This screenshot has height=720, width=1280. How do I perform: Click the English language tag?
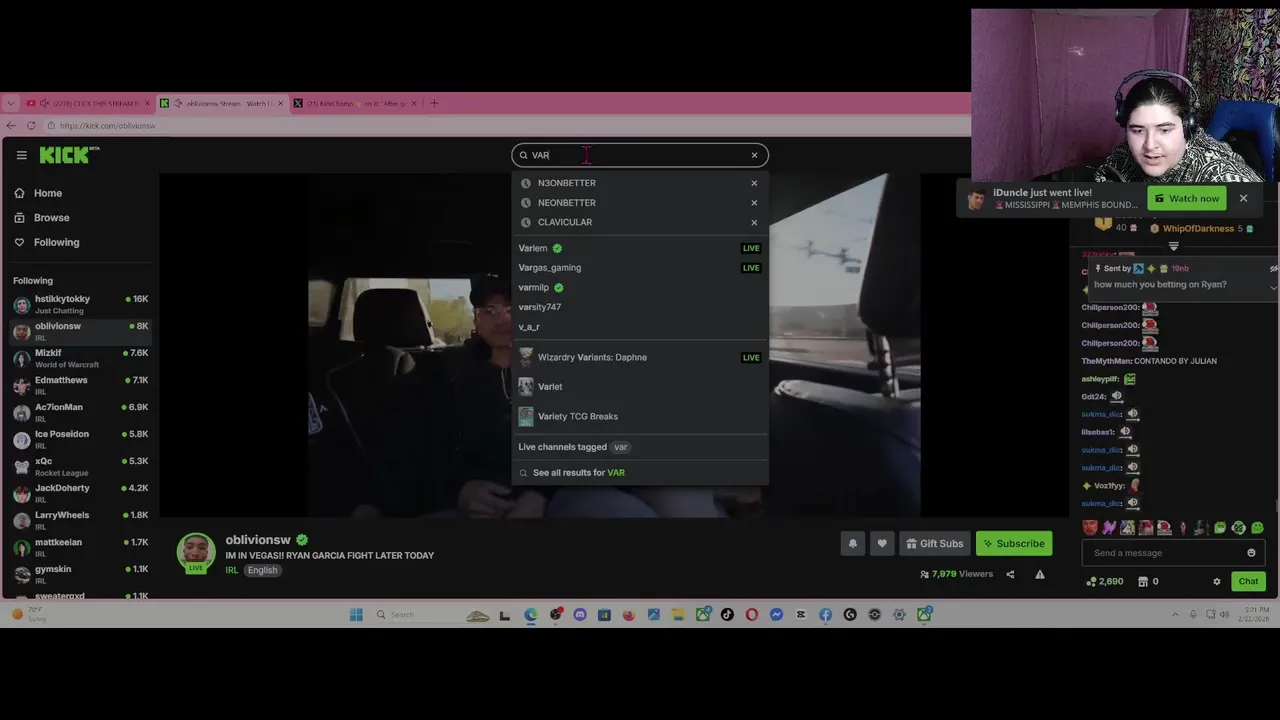coord(262,570)
